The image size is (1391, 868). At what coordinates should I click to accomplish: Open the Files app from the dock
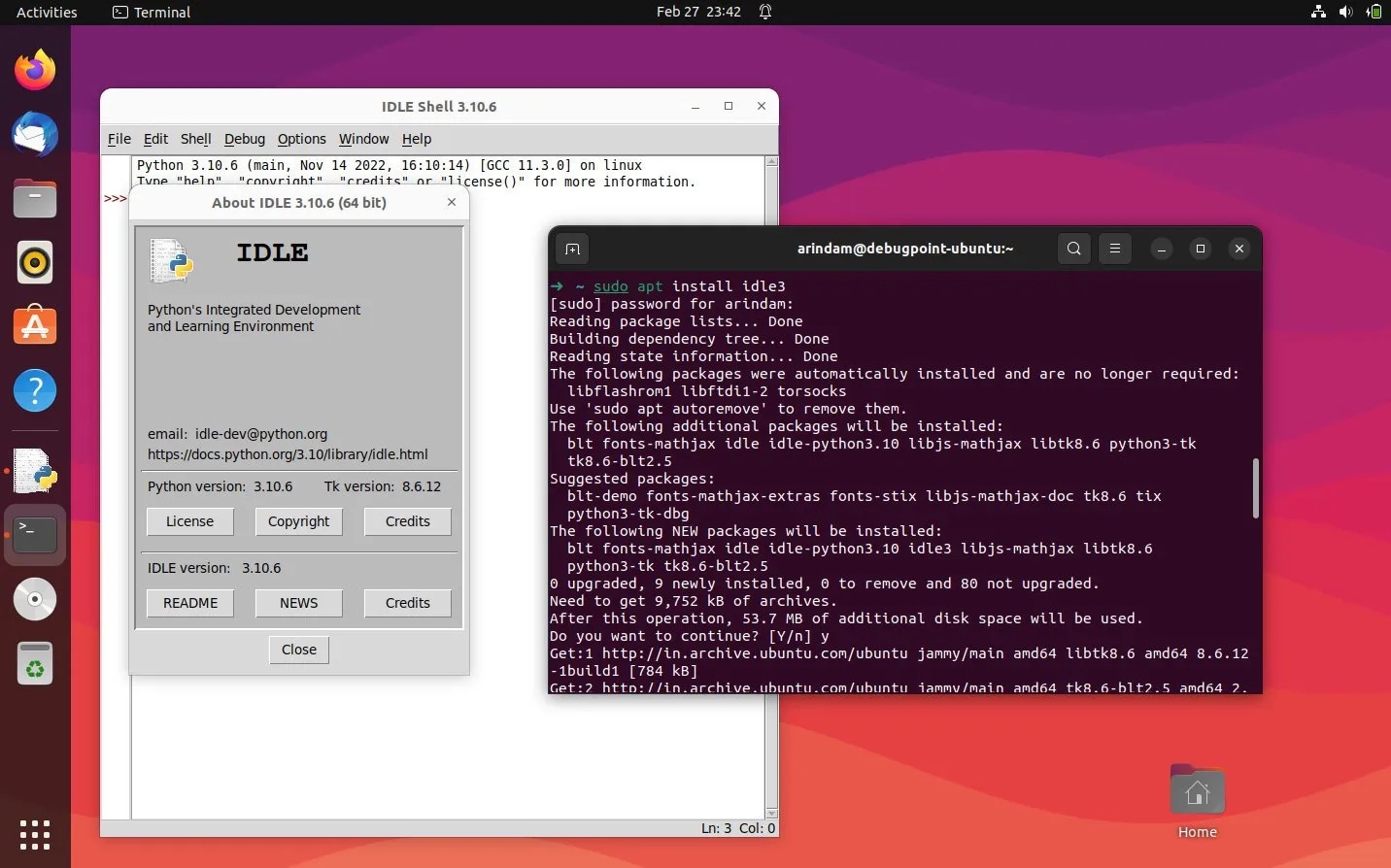[35, 198]
